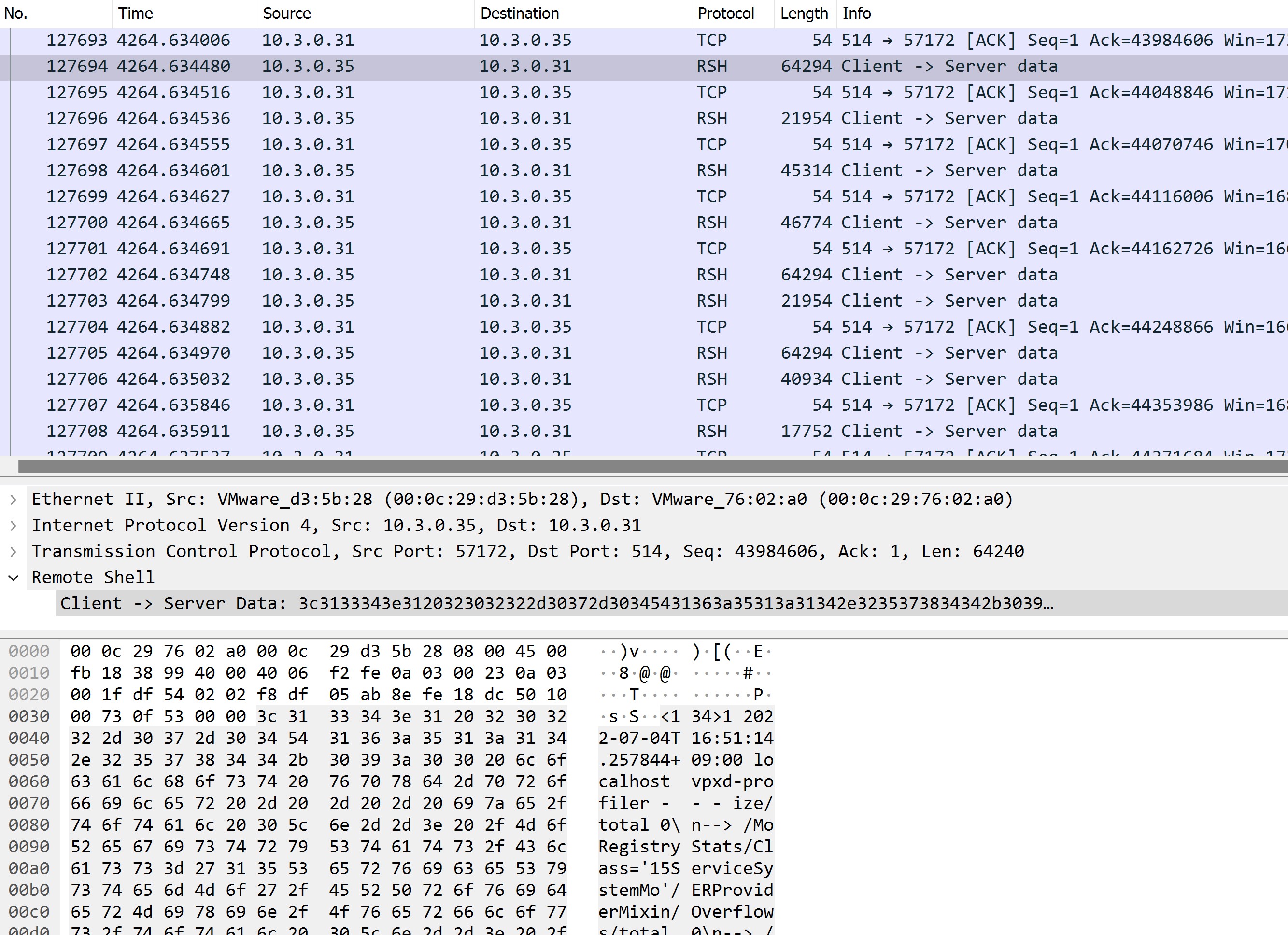Sort packets by the Length column

point(804,13)
